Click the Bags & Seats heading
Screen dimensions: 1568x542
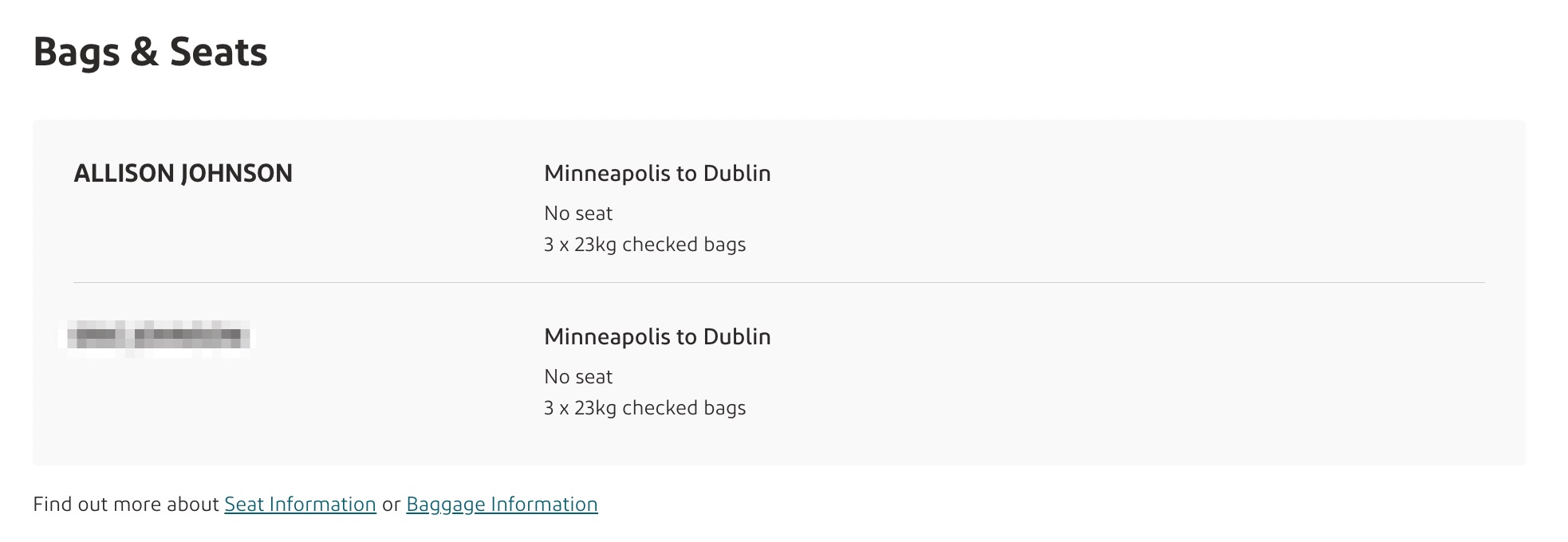click(x=151, y=53)
